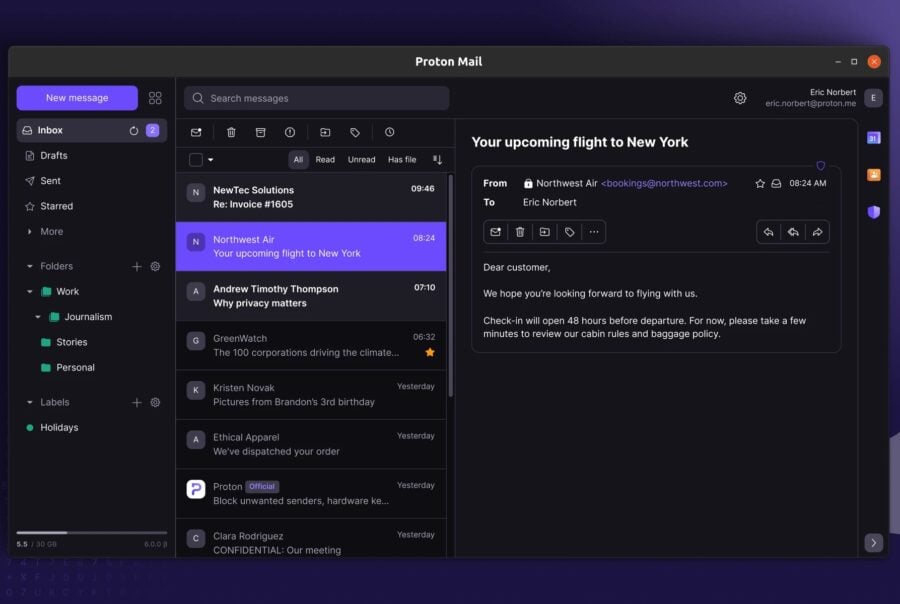
Task: Open Andrew Timothy Thompson's email
Action: click(x=311, y=296)
